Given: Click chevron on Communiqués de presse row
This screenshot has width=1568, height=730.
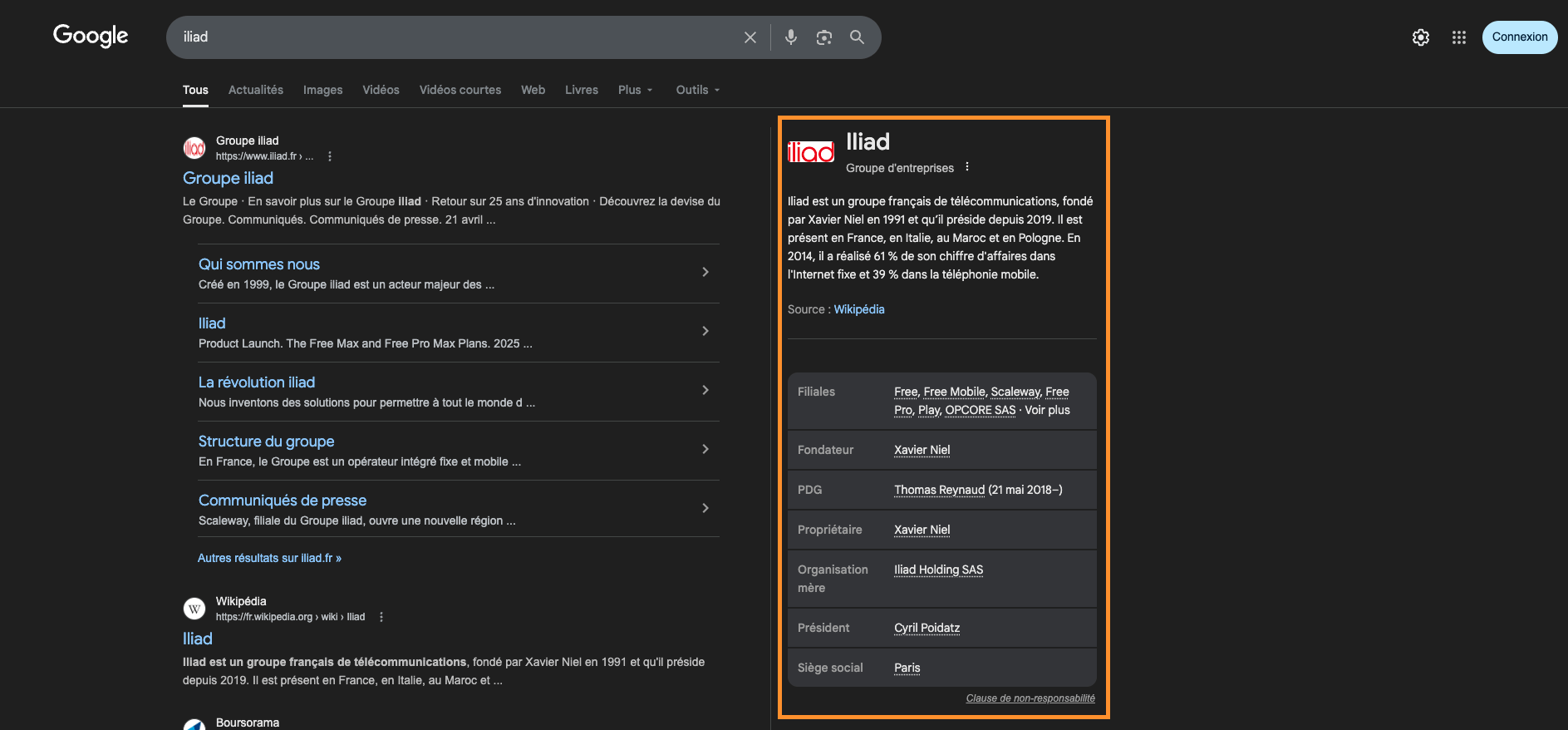Looking at the screenshot, I should pyautogui.click(x=705, y=508).
